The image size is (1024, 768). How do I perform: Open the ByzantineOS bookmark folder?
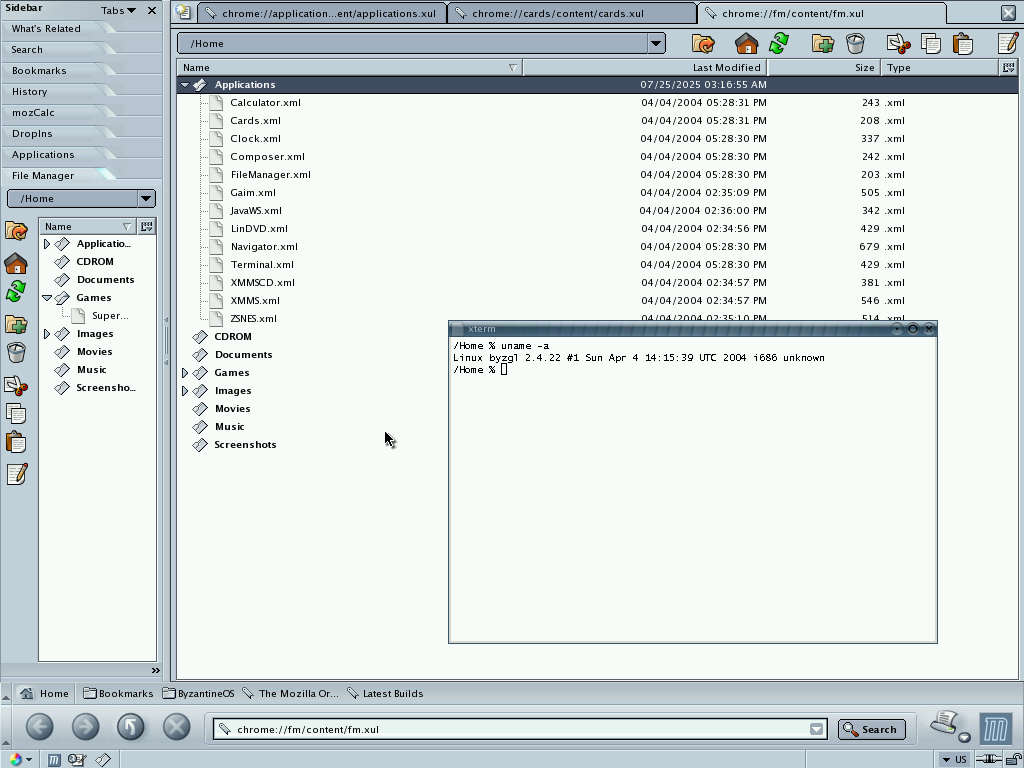click(x=199, y=694)
